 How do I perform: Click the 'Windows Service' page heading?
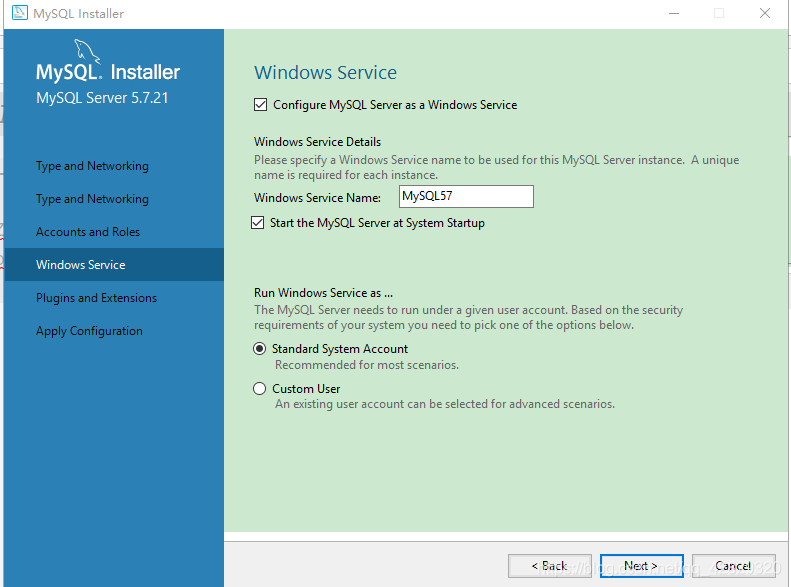(325, 73)
